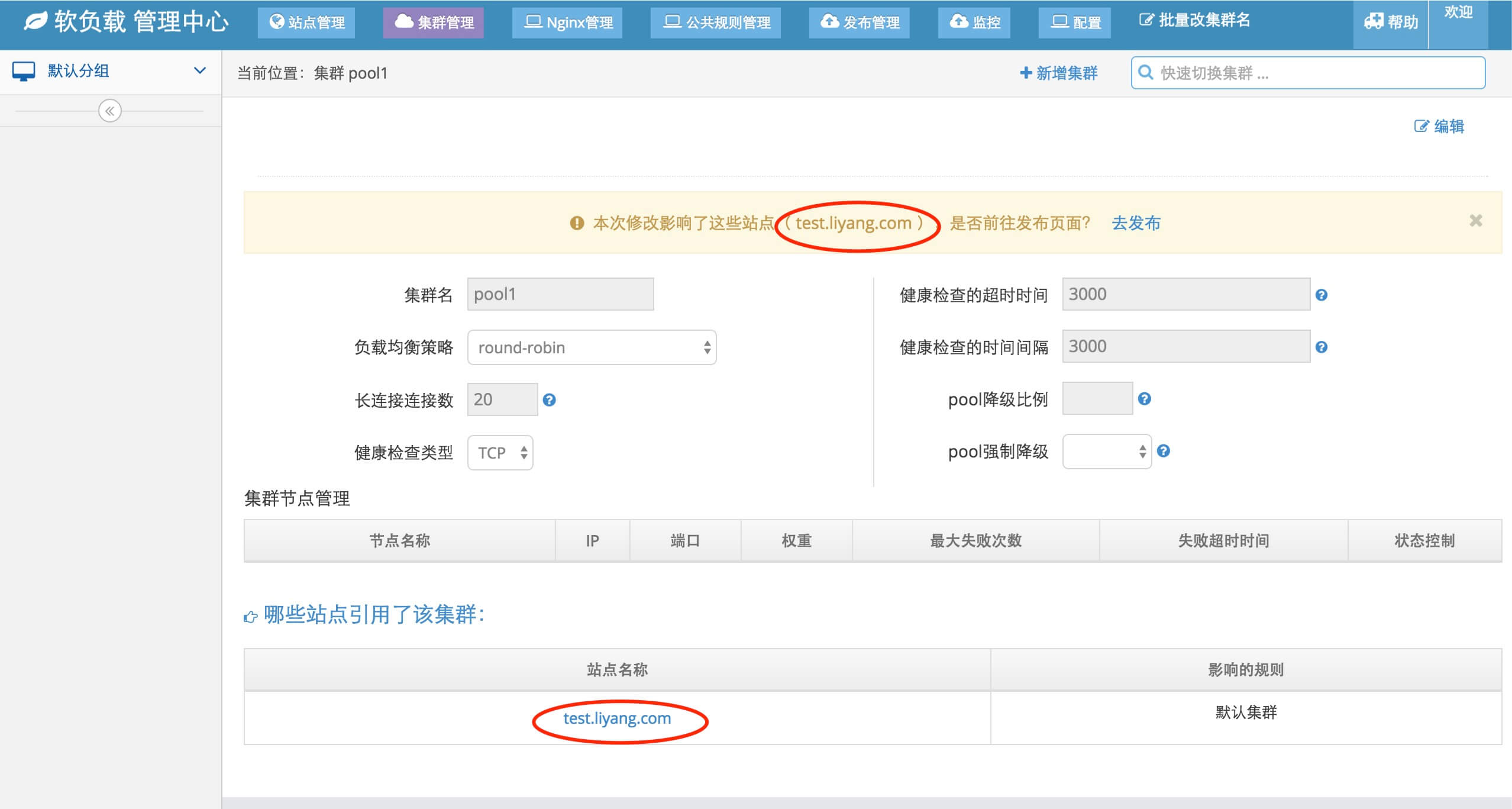Click 站点名称 column header

pos(618,669)
